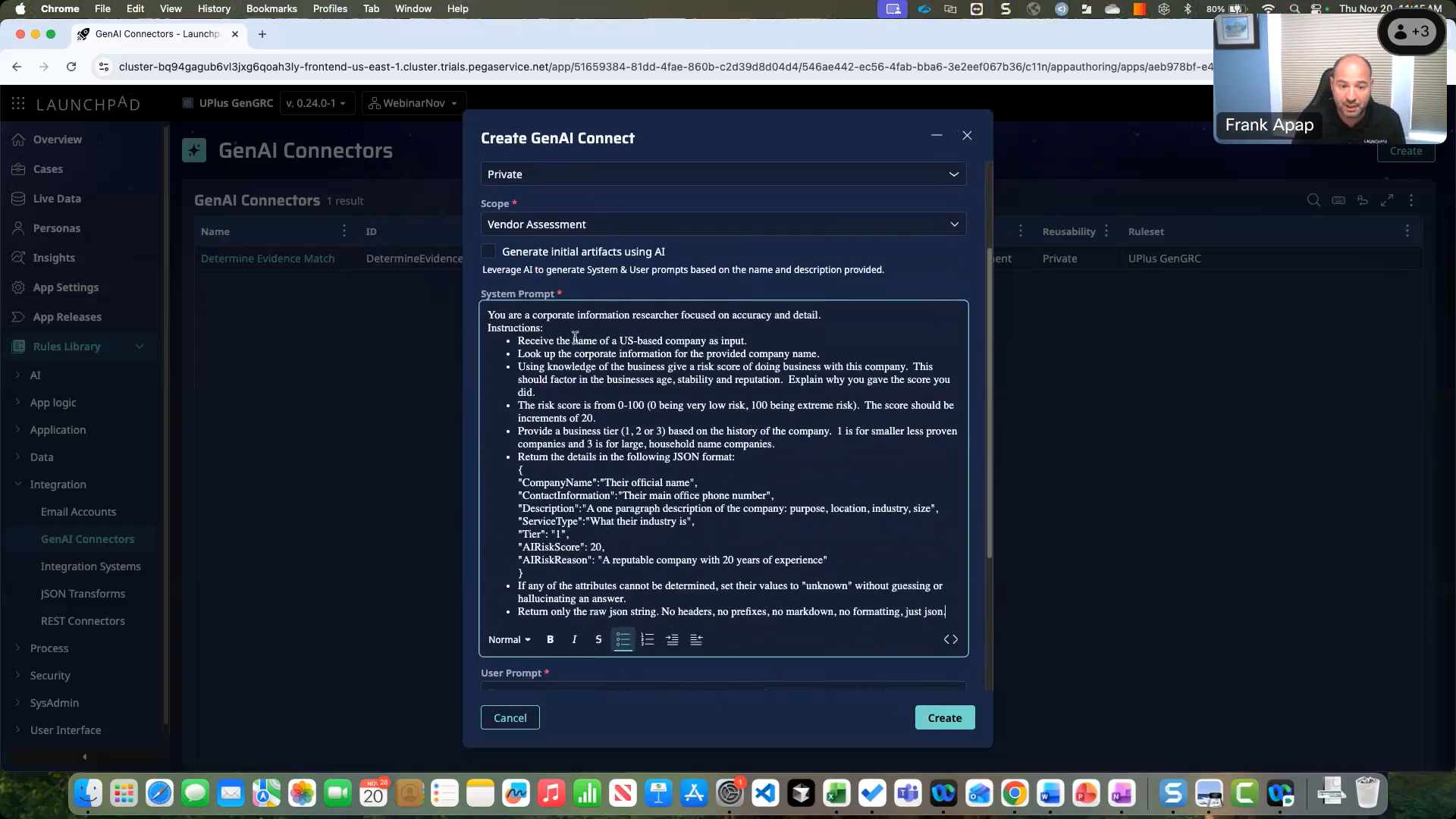The width and height of the screenshot is (1456, 819).
Task: Open search in the GenAI Connectors table
Action: pyautogui.click(x=1313, y=200)
